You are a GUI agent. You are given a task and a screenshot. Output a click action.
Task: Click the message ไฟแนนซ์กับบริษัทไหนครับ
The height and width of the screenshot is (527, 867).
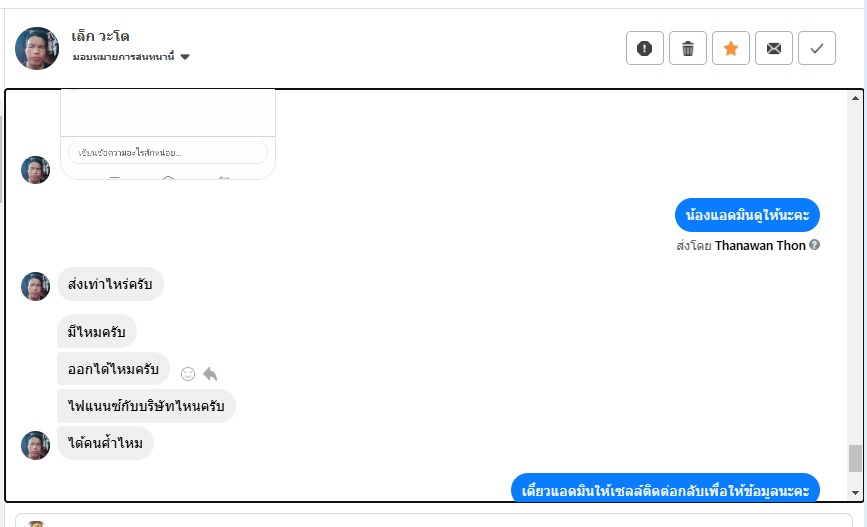click(146, 406)
